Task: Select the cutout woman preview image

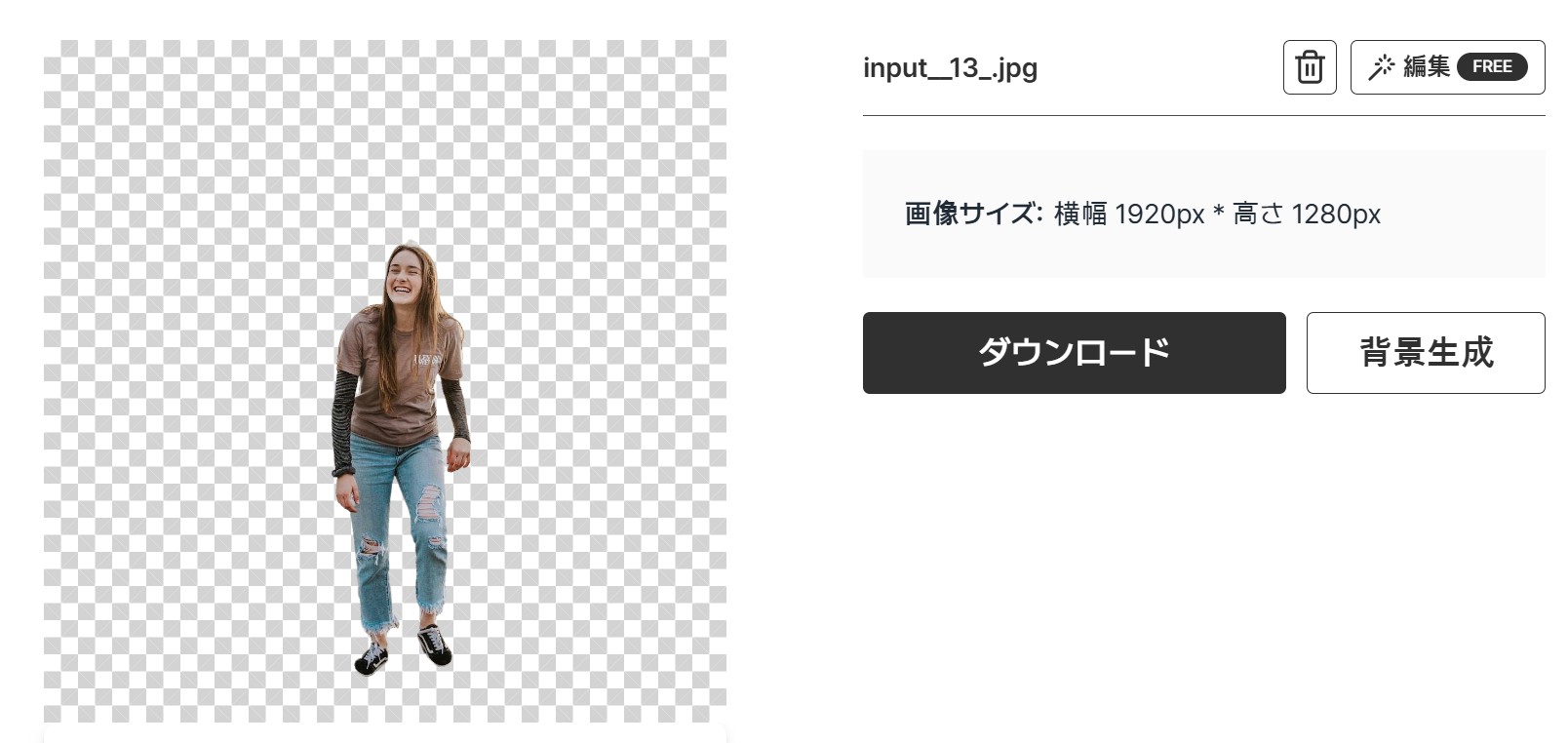Action: click(x=385, y=381)
